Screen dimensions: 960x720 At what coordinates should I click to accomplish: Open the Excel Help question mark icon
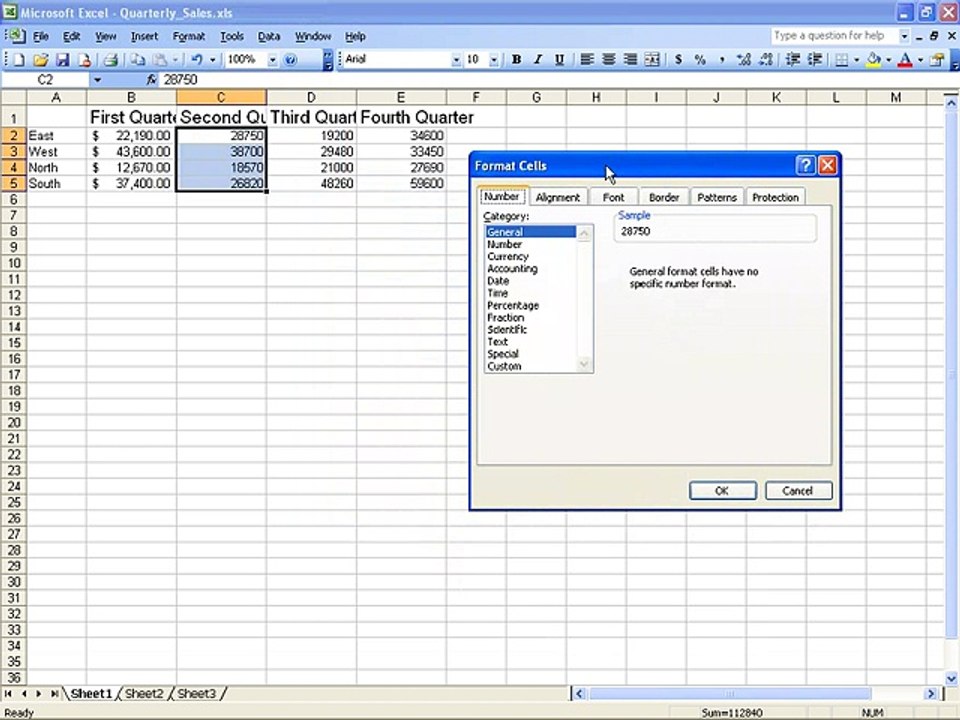pyautogui.click(x=291, y=59)
